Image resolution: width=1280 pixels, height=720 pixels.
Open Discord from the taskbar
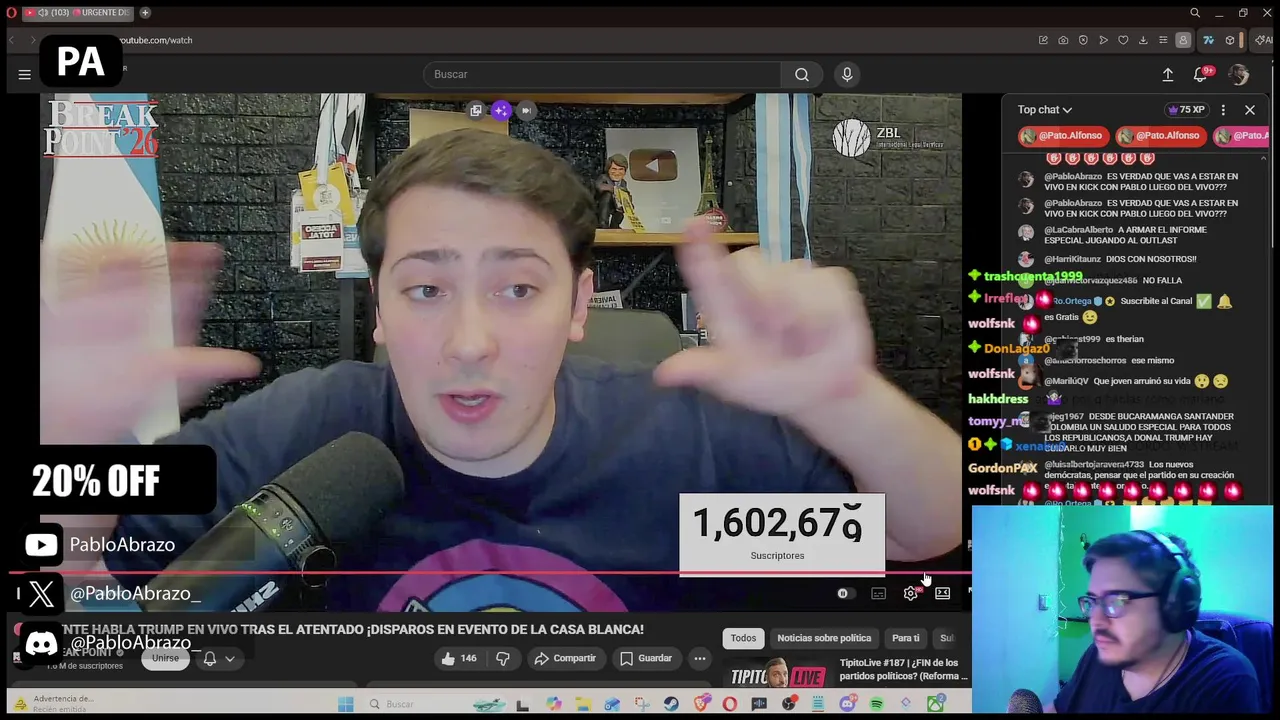coord(847,704)
